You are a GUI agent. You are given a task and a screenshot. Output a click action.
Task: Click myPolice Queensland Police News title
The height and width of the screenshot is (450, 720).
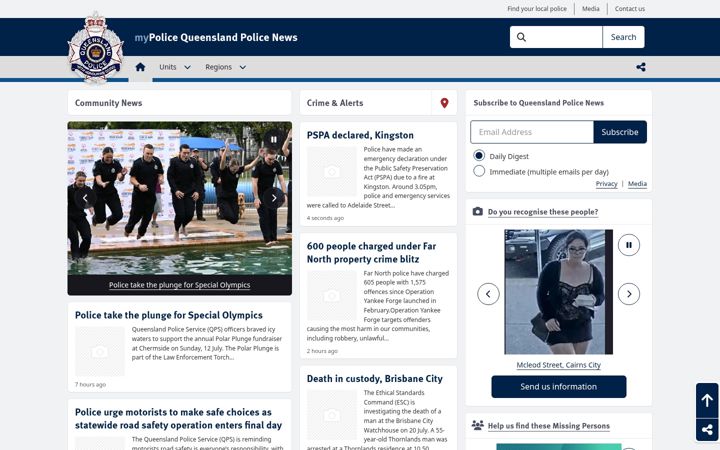tap(216, 38)
